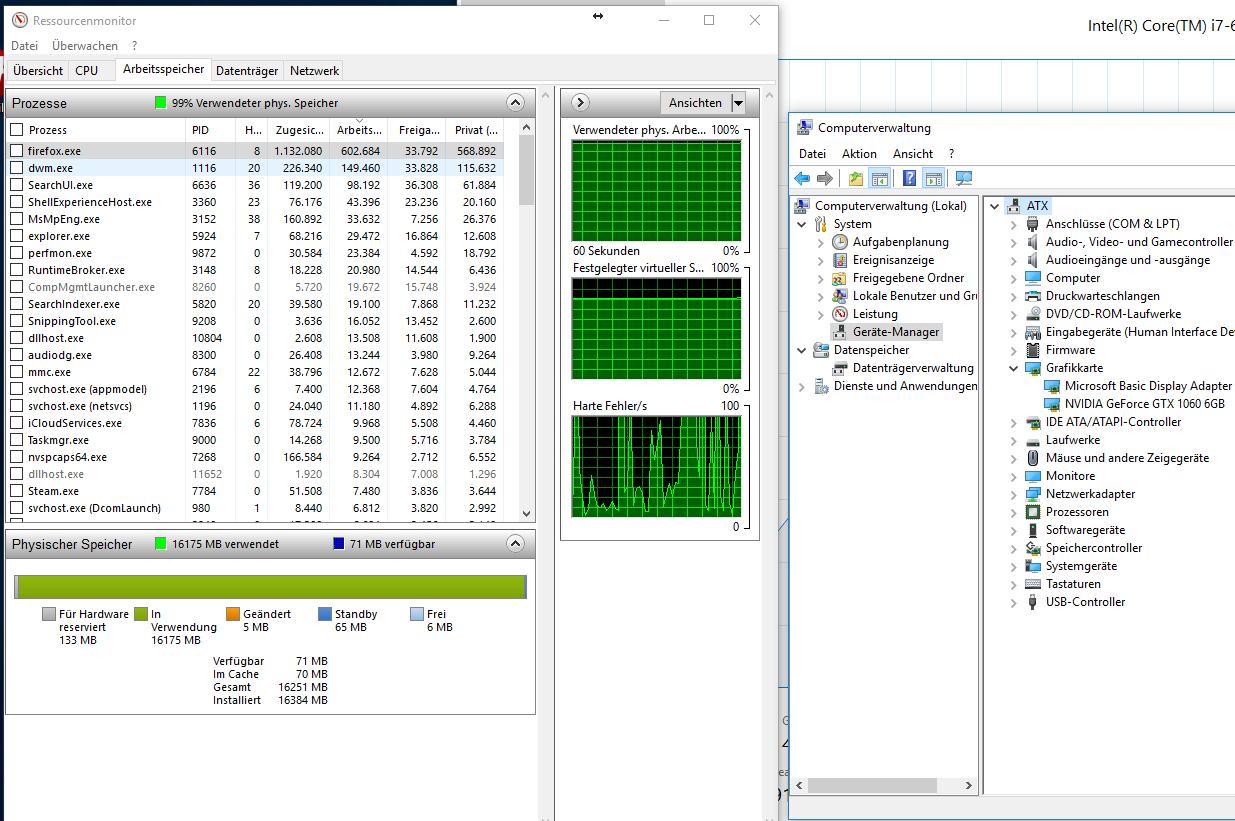The height and width of the screenshot is (821, 1235).
Task: Click the blue Standby legend swatch
Action: pos(325,614)
